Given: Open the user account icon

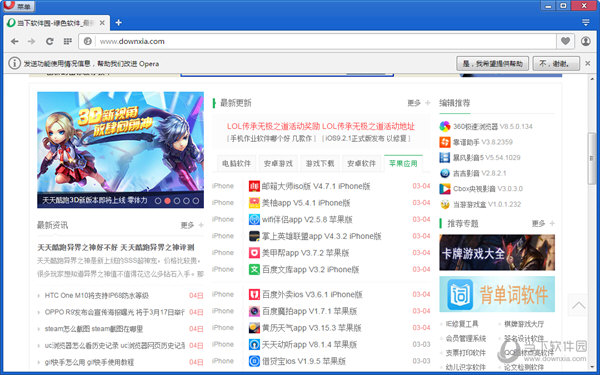Looking at the screenshot, I should (x=585, y=41).
